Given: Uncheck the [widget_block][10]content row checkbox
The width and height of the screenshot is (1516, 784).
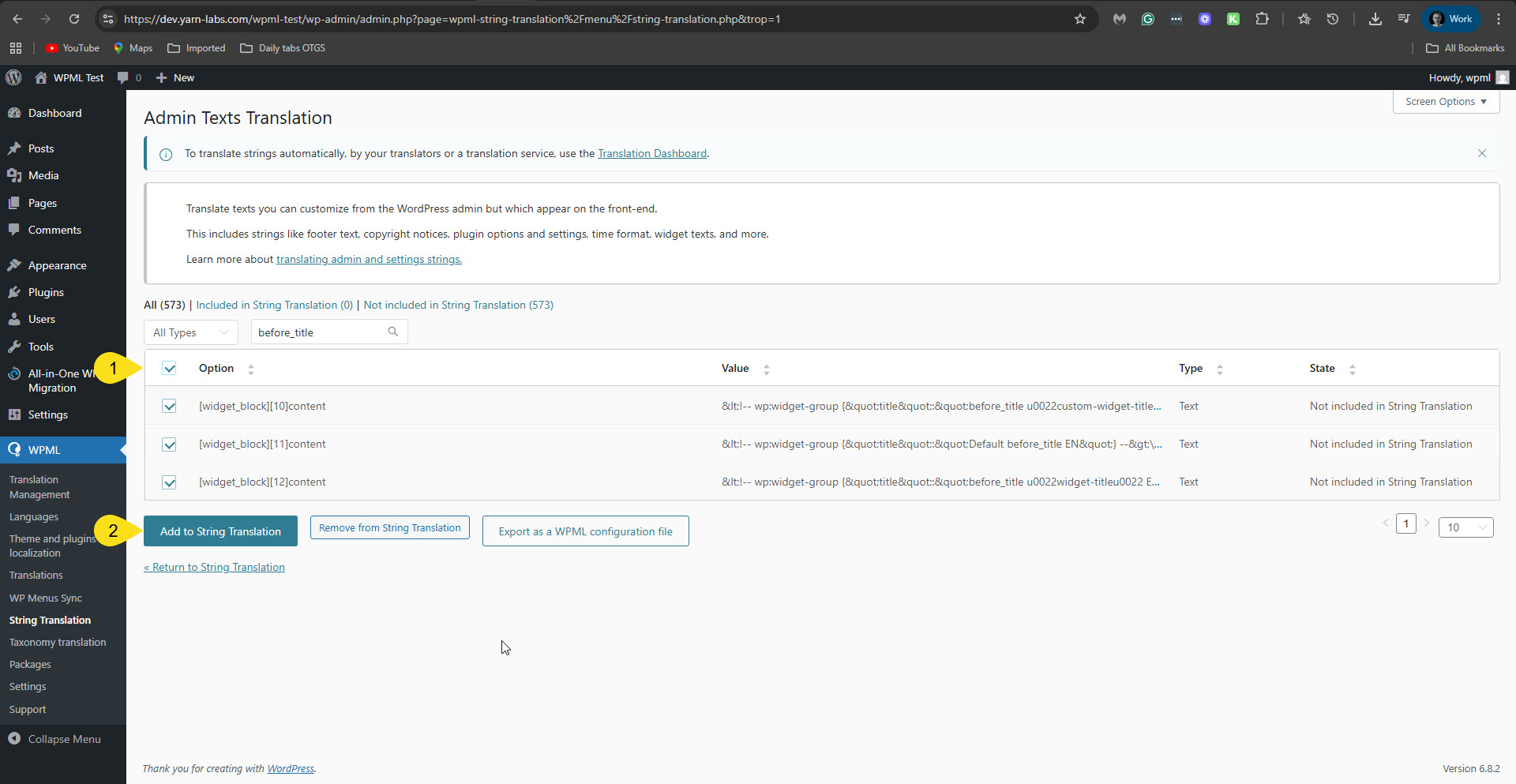Looking at the screenshot, I should point(169,406).
